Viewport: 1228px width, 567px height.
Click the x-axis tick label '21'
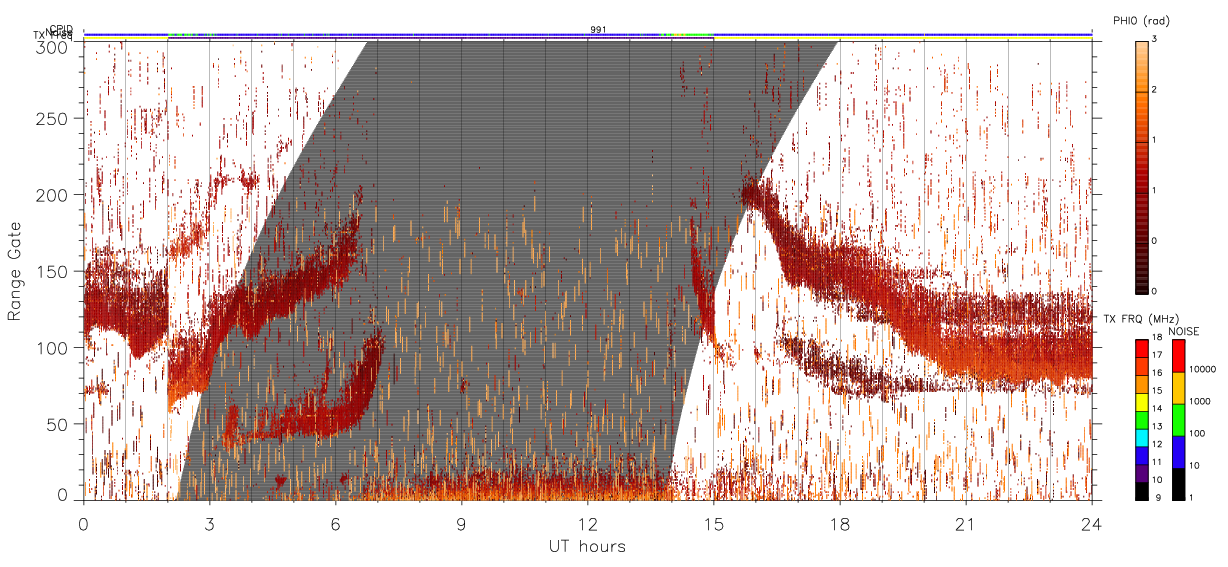coord(965,523)
